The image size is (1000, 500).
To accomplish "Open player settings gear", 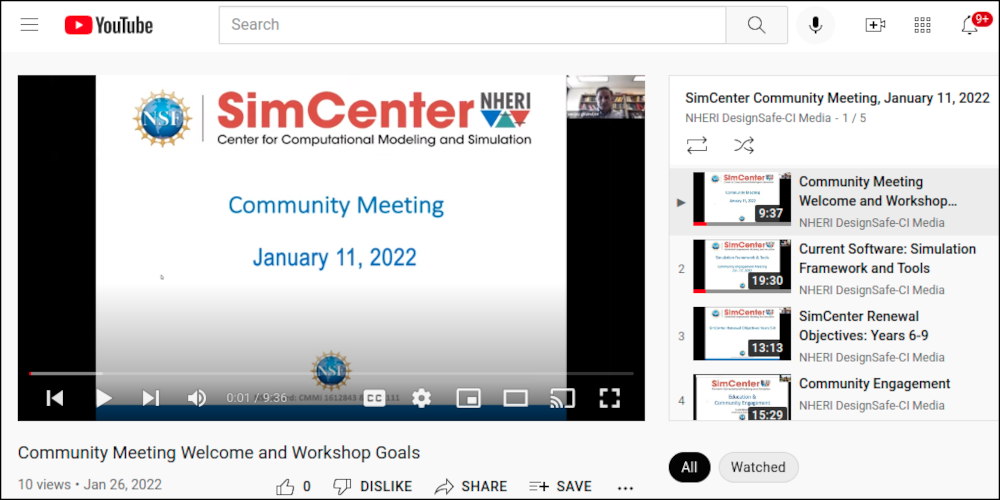I will pyautogui.click(x=421, y=398).
